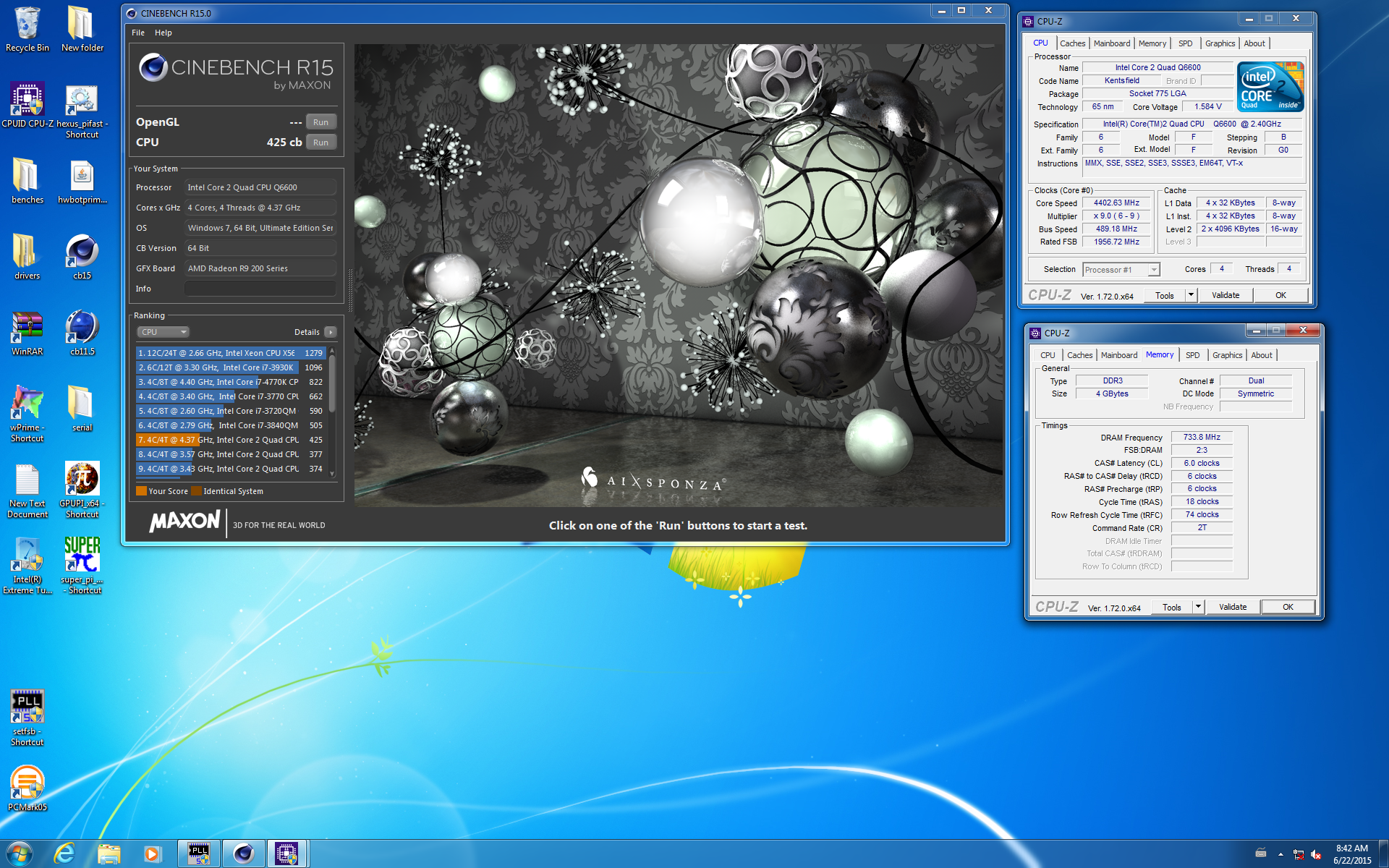Expand ranking Details arrow button
This screenshot has height=868, width=1389.
coord(331,332)
